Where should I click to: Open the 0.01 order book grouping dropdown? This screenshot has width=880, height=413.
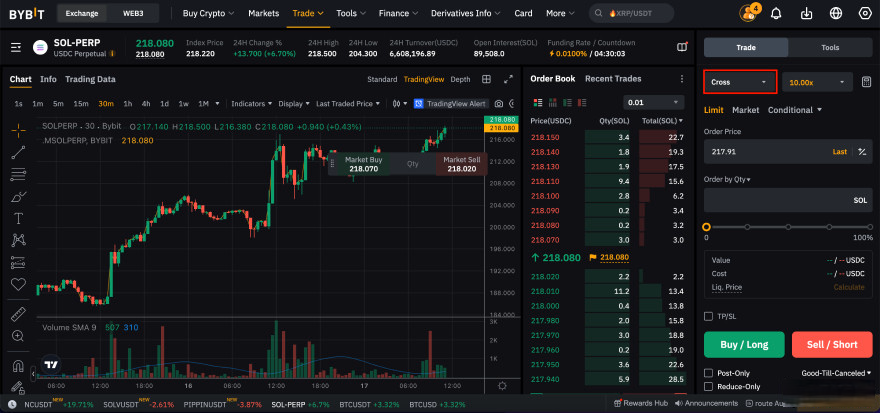click(654, 103)
